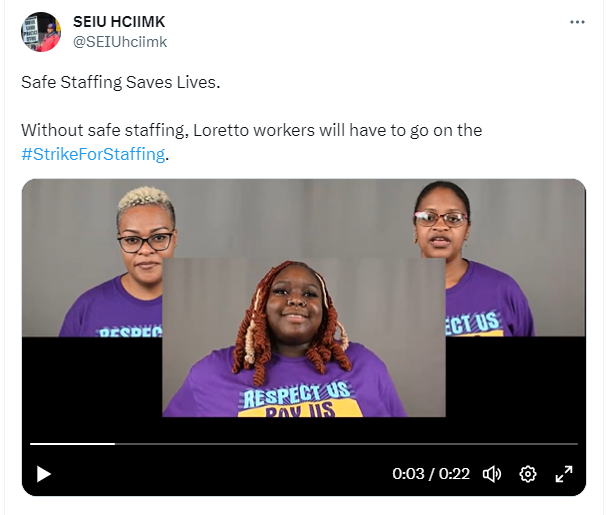Seek to the middle of video progress bar
Viewport: 607px width, 515px height.
pyautogui.click(x=304, y=444)
